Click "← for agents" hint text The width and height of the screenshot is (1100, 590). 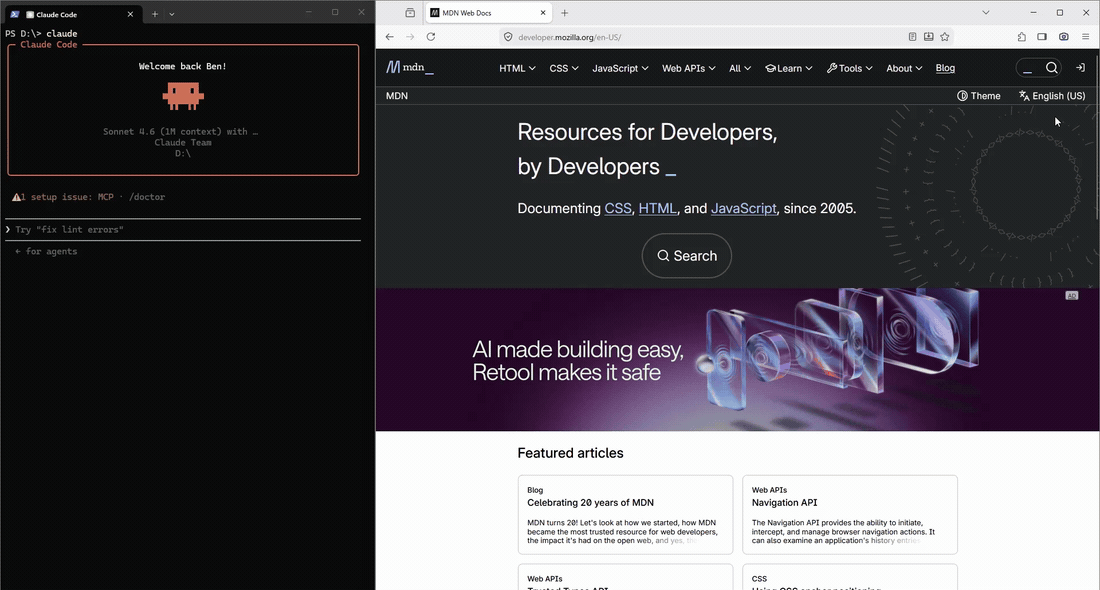(46, 251)
